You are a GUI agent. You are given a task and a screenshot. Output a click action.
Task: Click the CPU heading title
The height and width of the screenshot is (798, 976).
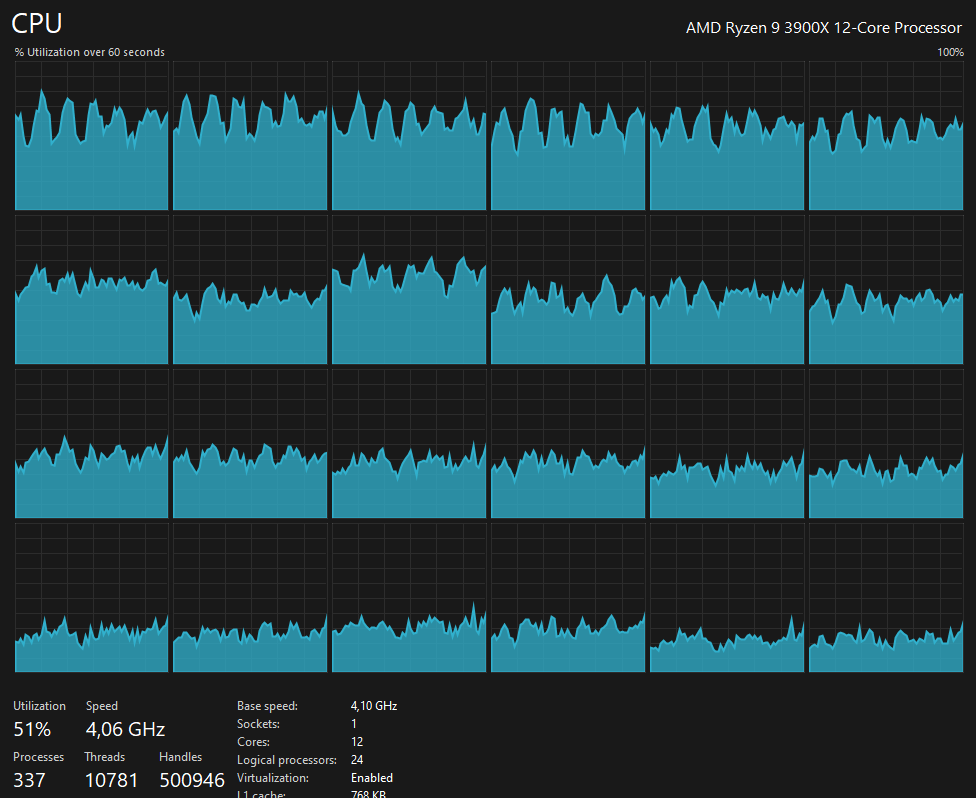[37, 24]
